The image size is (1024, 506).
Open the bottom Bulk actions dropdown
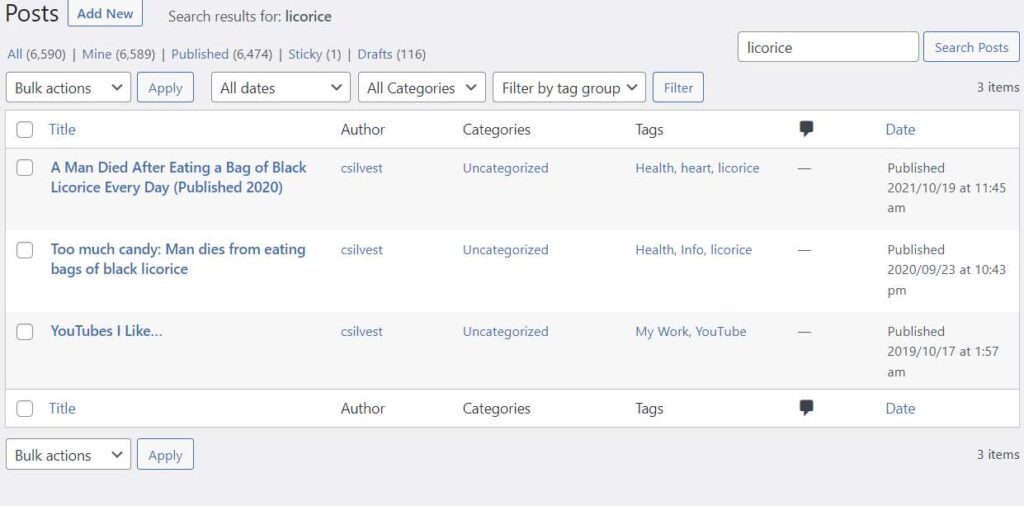point(68,455)
